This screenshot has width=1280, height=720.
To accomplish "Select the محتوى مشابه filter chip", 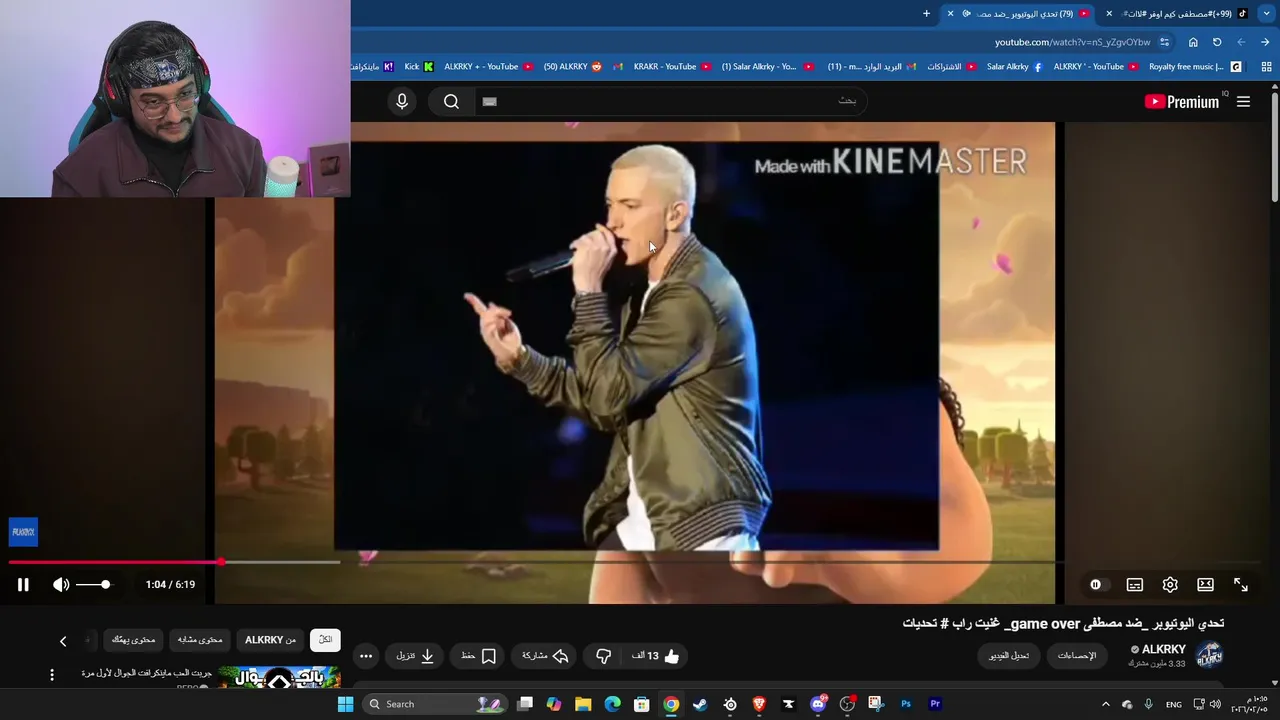I will [200, 640].
